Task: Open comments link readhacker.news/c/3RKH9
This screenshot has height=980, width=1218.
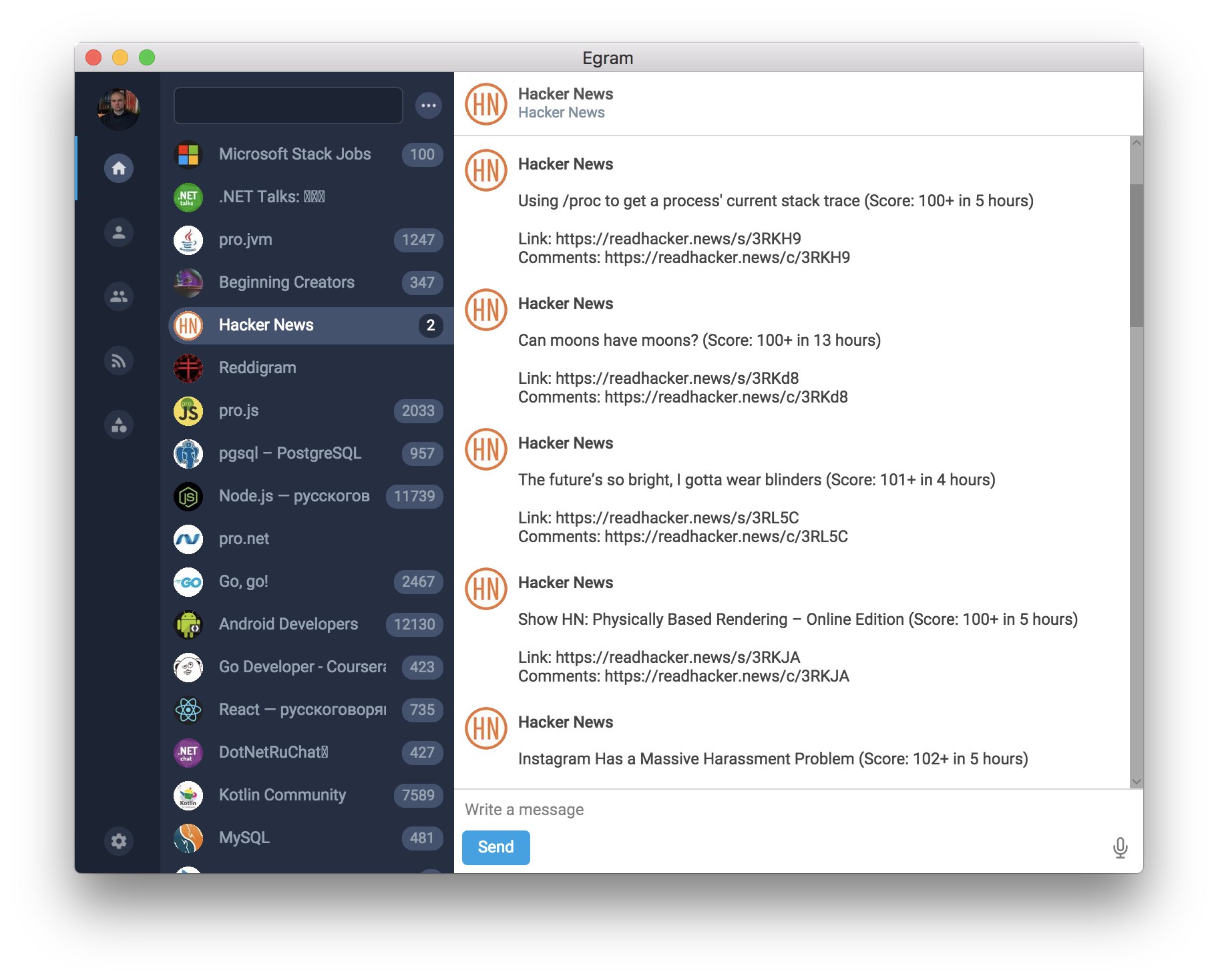Action: (x=727, y=258)
